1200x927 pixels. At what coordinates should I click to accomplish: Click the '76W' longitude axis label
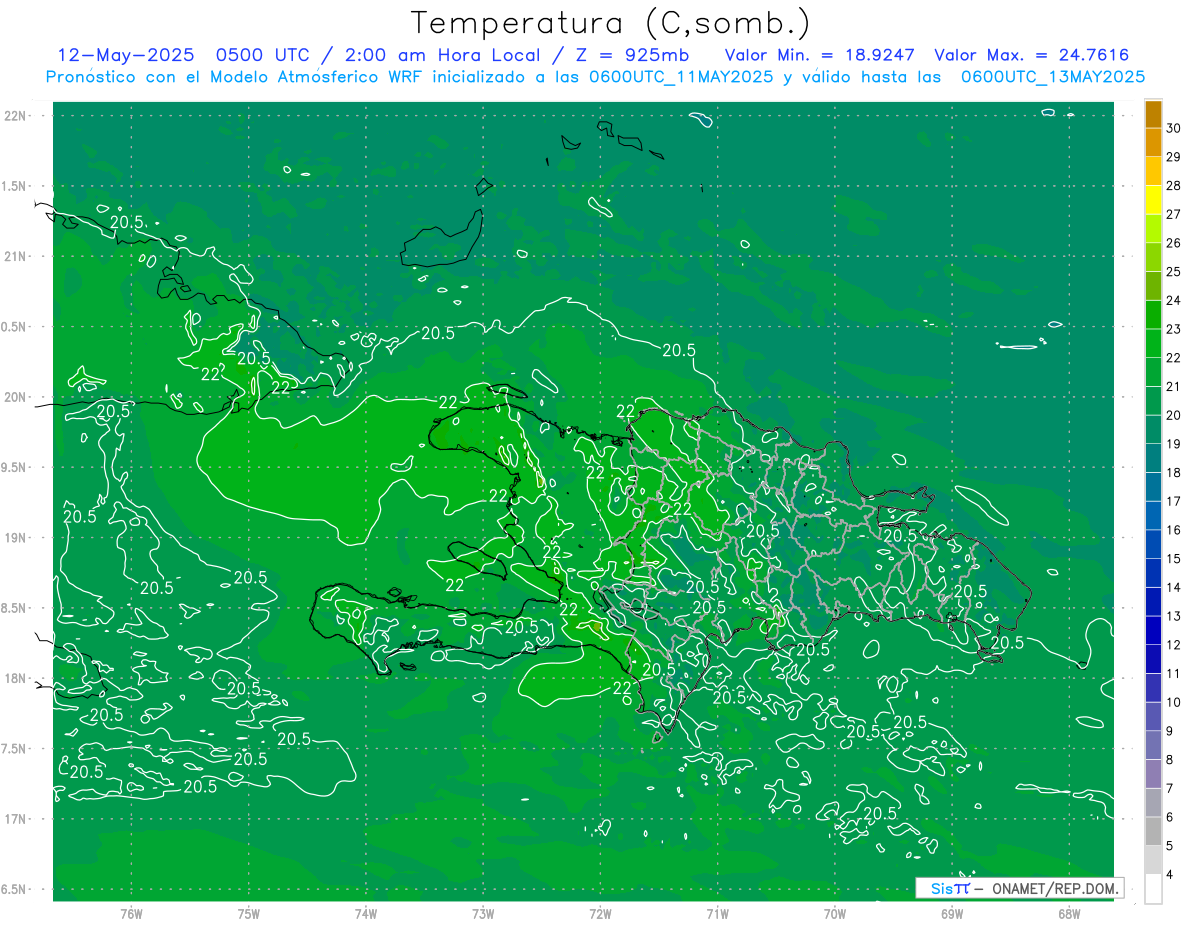tap(131, 913)
